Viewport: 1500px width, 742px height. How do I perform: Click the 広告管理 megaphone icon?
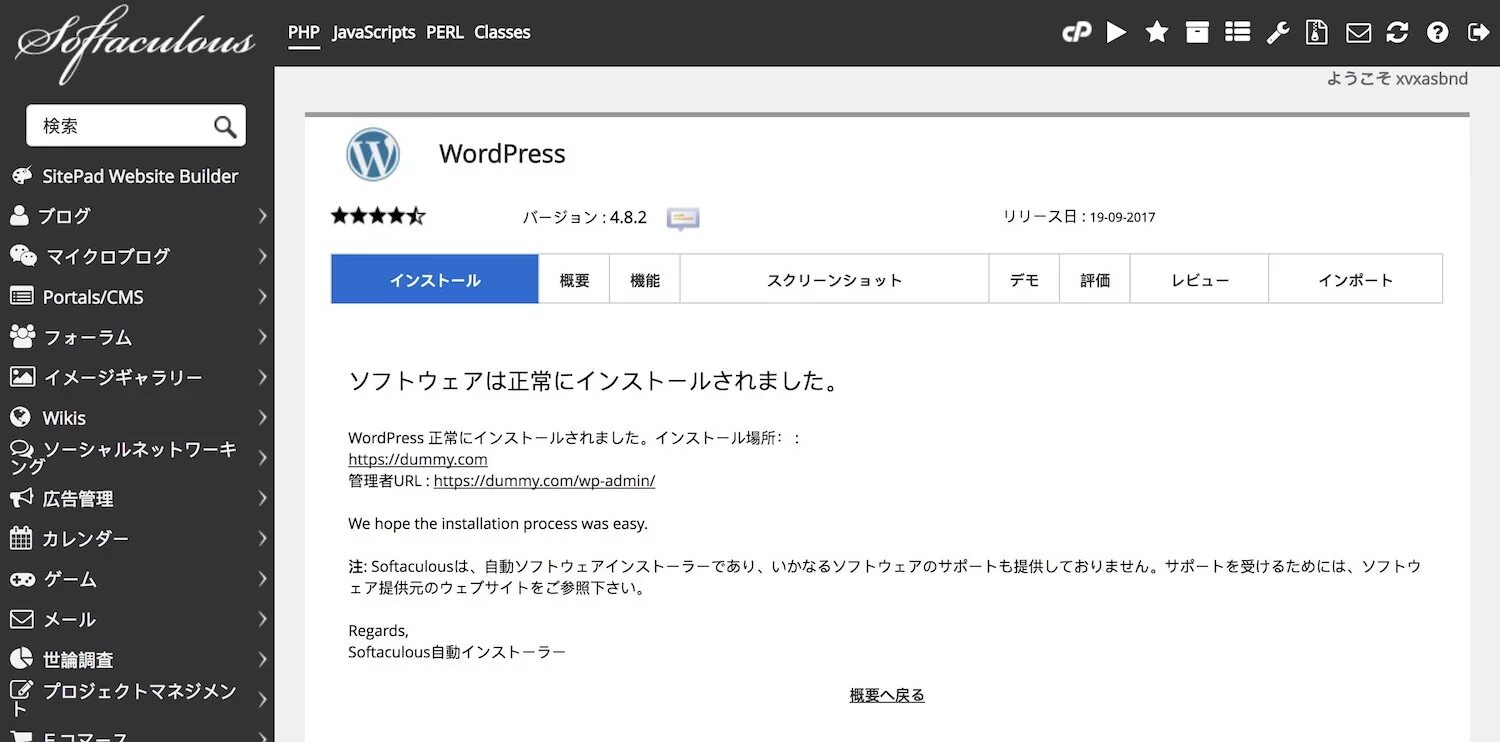(x=22, y=498)
